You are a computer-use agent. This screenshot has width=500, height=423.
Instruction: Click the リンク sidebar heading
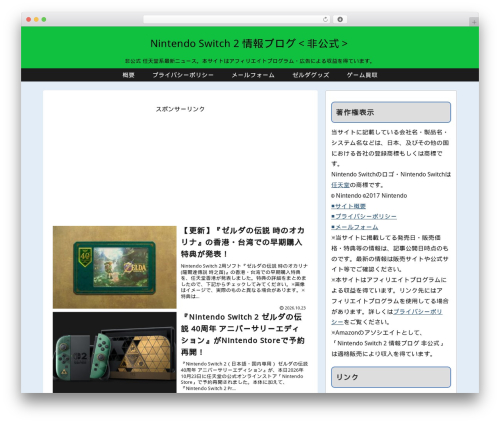pos(391,377)
